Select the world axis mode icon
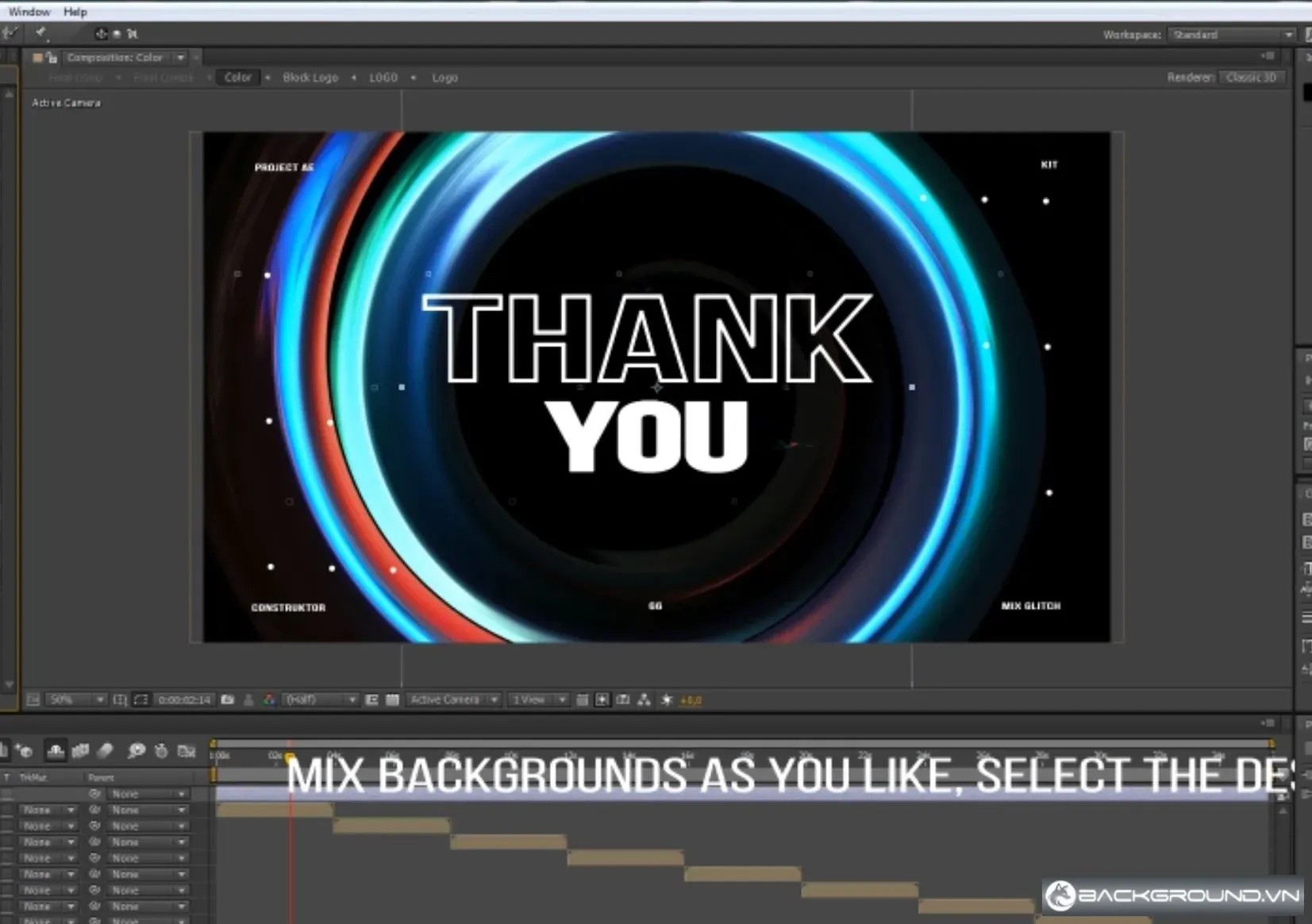The height and width of the screenshot is (924, 1312). [117, 34]
